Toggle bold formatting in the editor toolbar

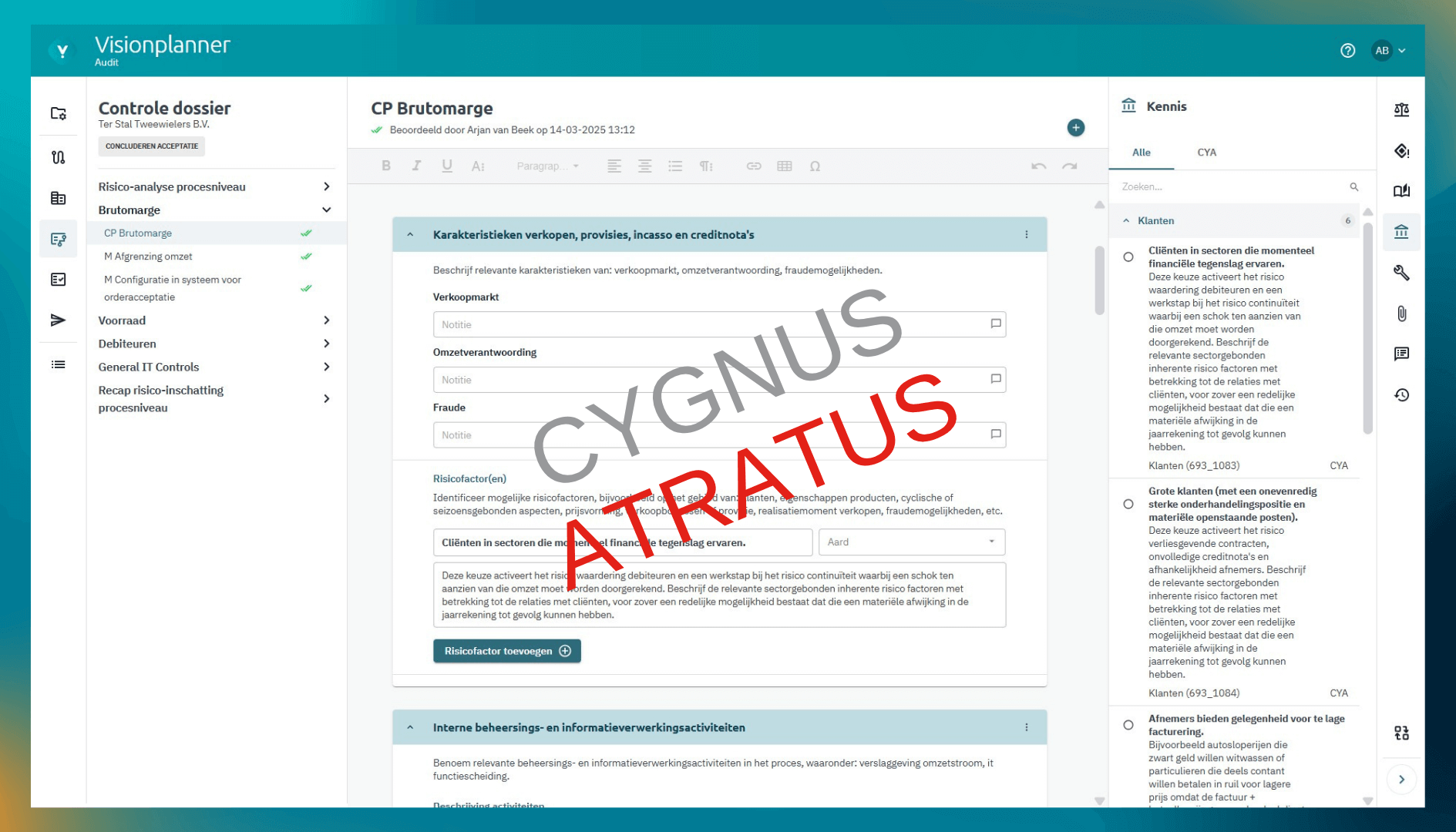(x=385, y=166)
